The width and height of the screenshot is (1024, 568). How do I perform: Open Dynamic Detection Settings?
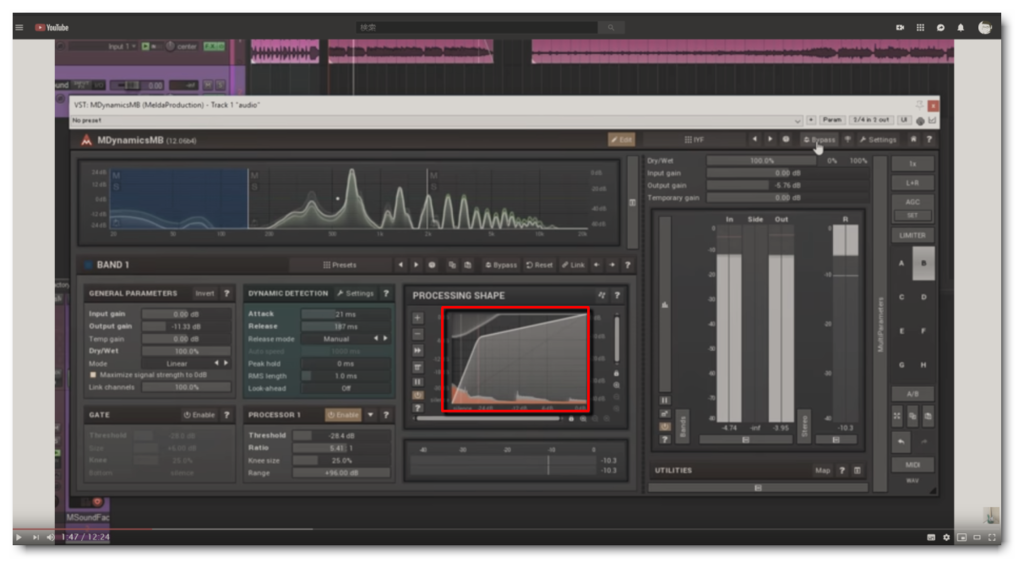[356, 294]
